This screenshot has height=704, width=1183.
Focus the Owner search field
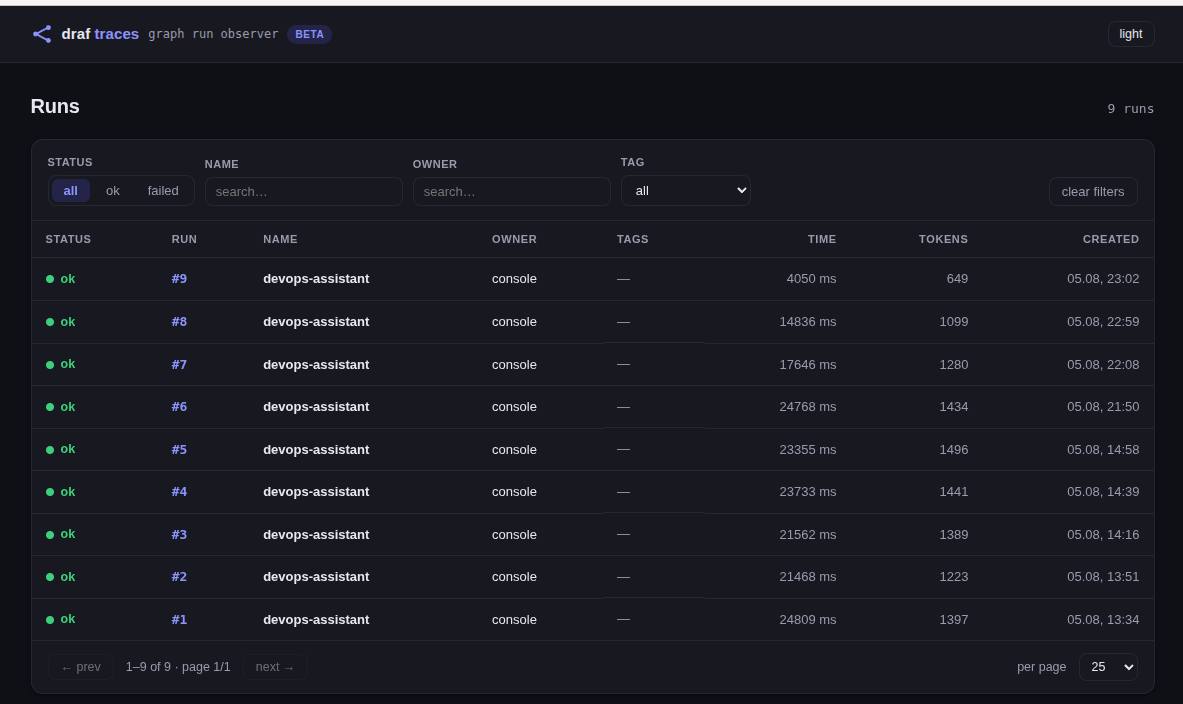pos(512,192)
